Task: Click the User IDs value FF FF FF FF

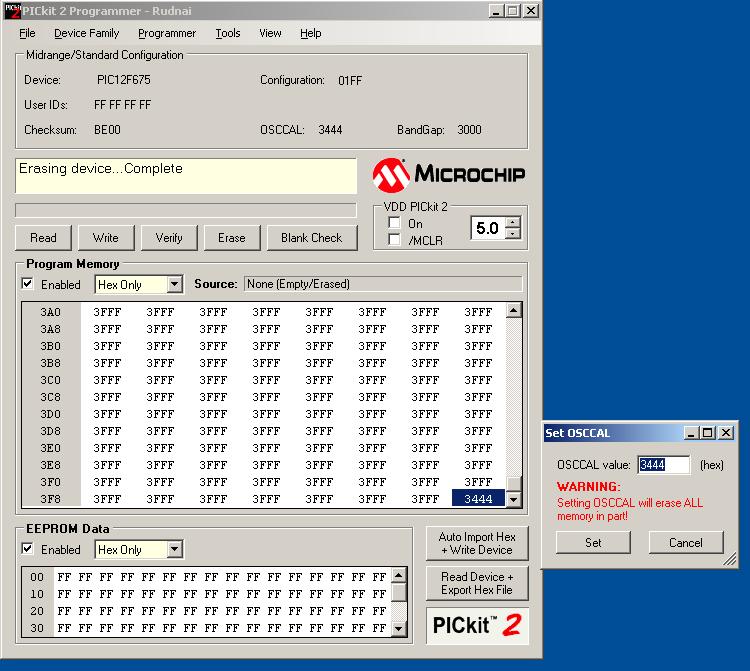Action: (x=122, y=105)
